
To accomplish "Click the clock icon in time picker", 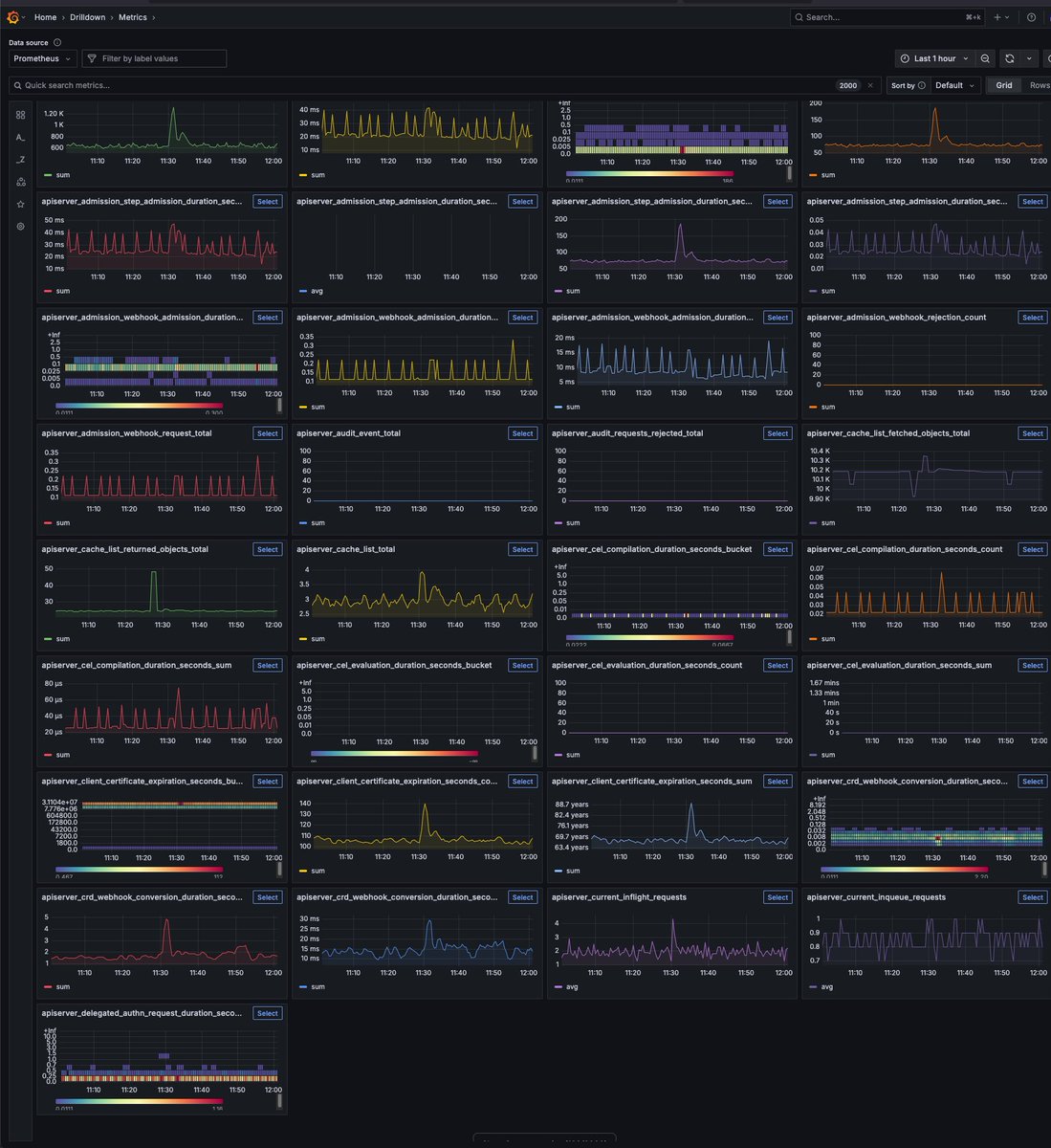I will point(905,58).
